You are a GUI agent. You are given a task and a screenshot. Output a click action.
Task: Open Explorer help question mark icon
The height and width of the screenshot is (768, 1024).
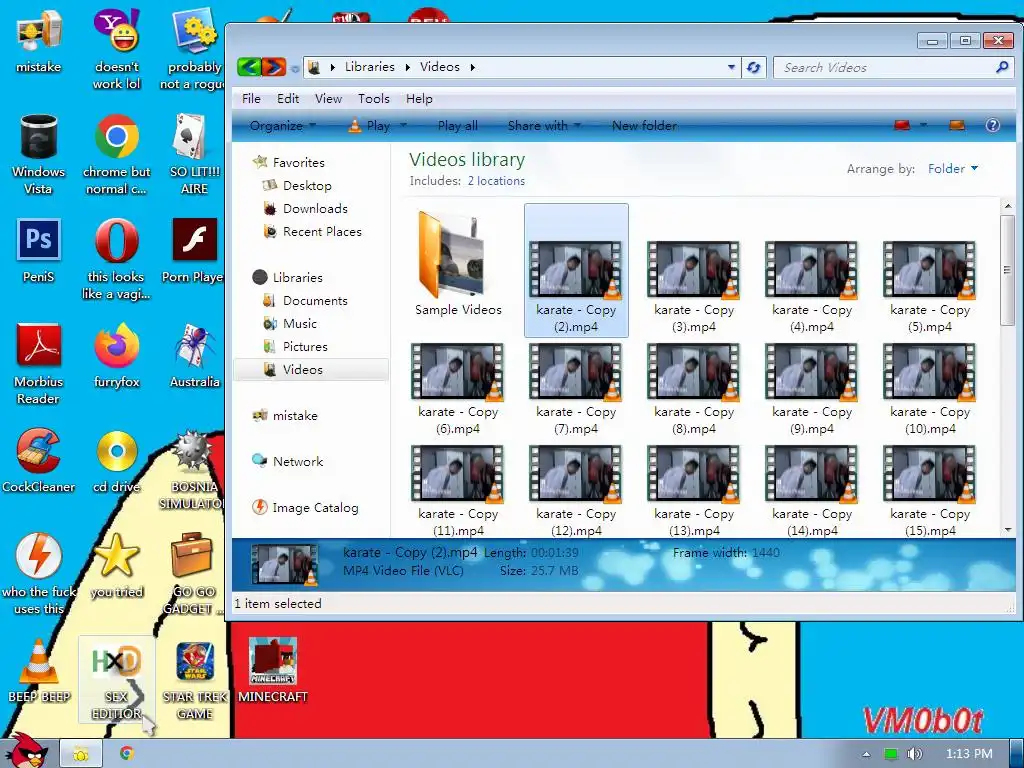pyautogui.click(x=992, y=125)
